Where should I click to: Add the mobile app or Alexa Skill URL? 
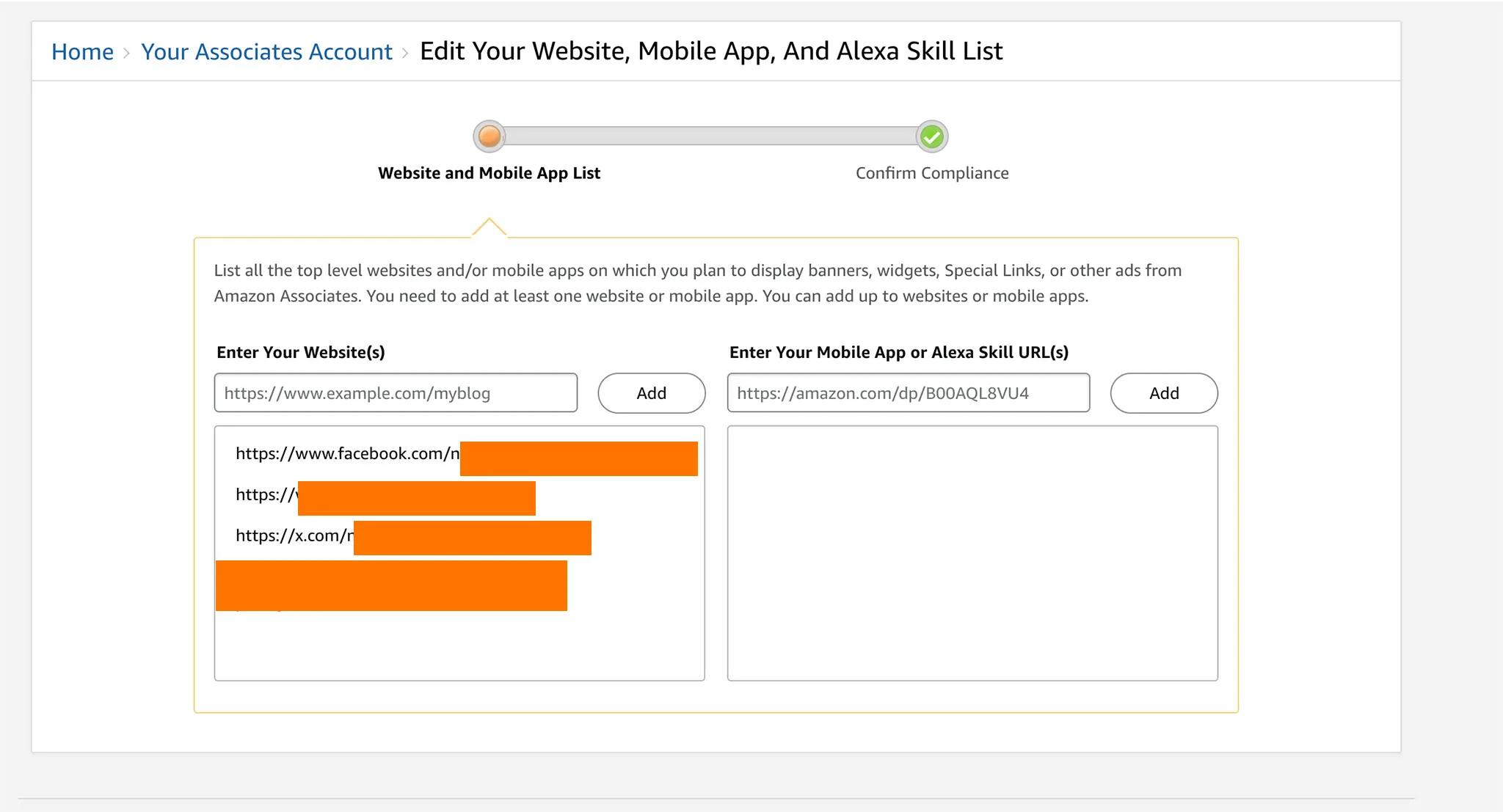1164,393
